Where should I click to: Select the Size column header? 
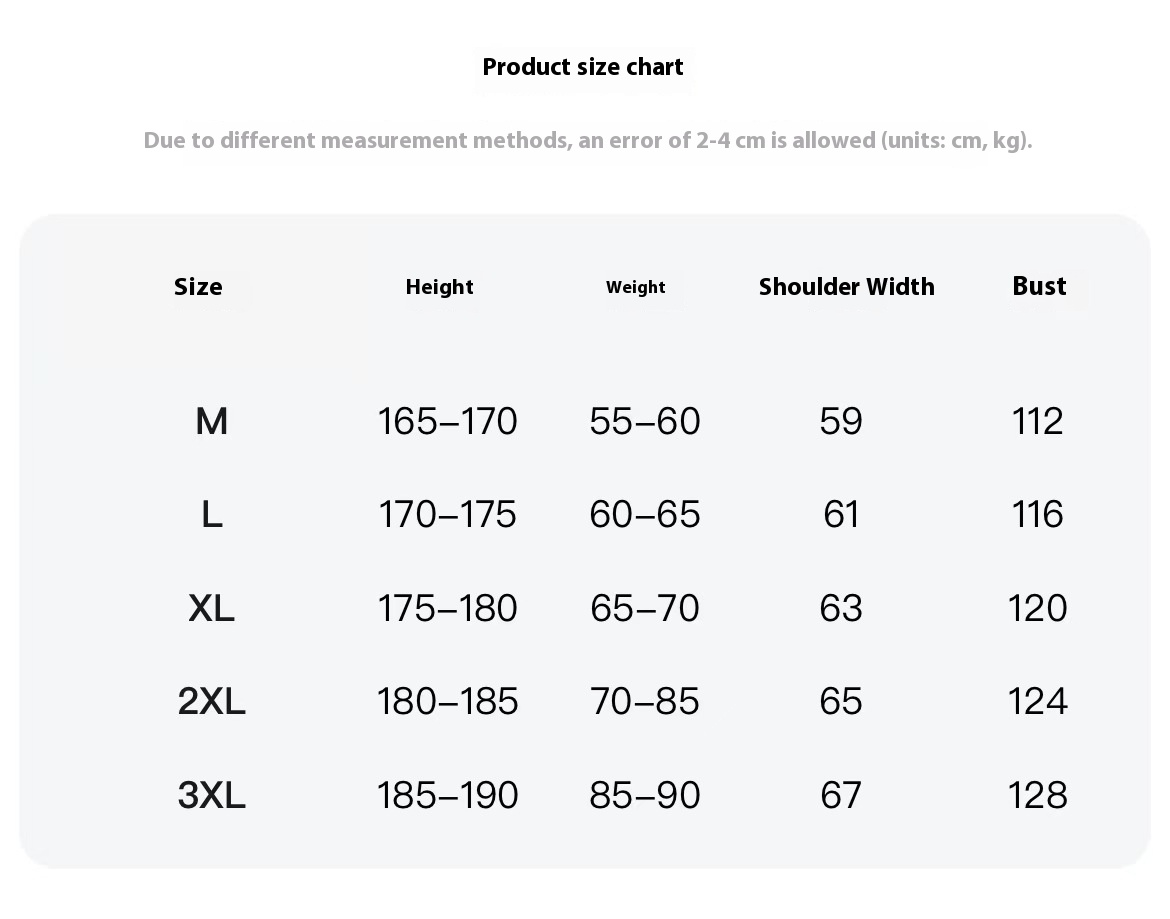[x=198, y=286]
